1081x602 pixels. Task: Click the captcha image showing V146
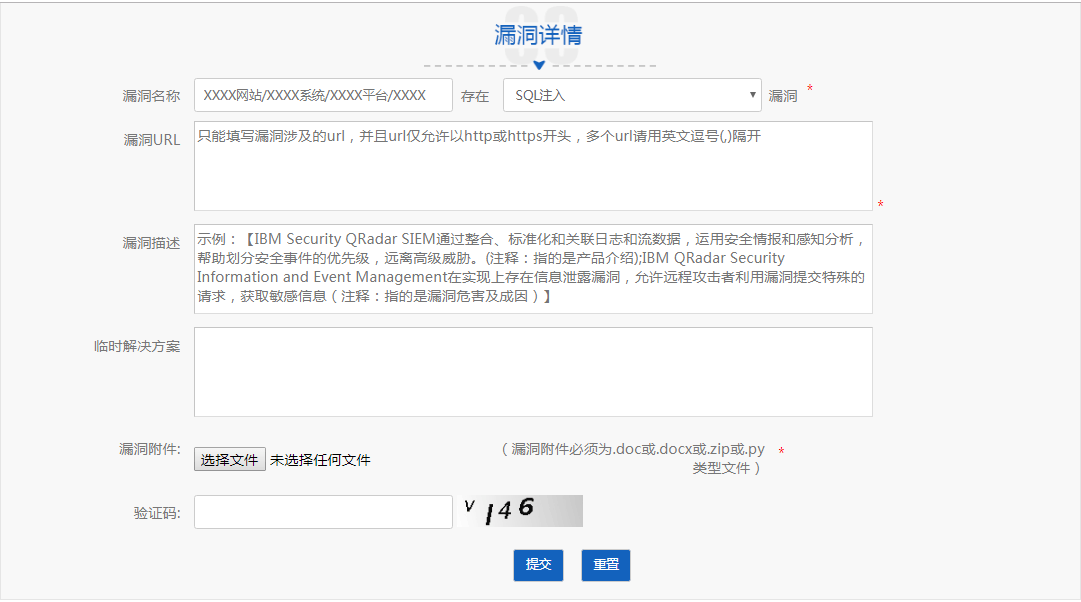pyautogui.click(x=522, y=510)
